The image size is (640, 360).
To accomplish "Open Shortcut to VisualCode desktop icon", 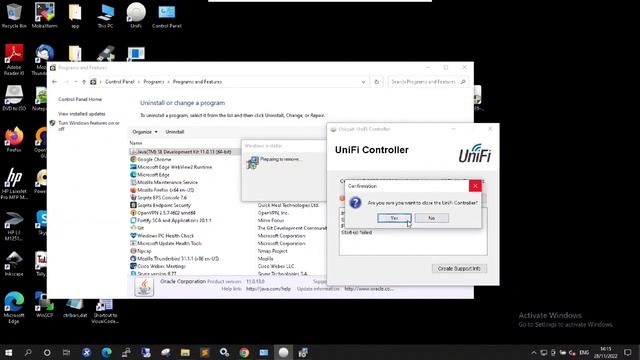I will coord(105,311).
